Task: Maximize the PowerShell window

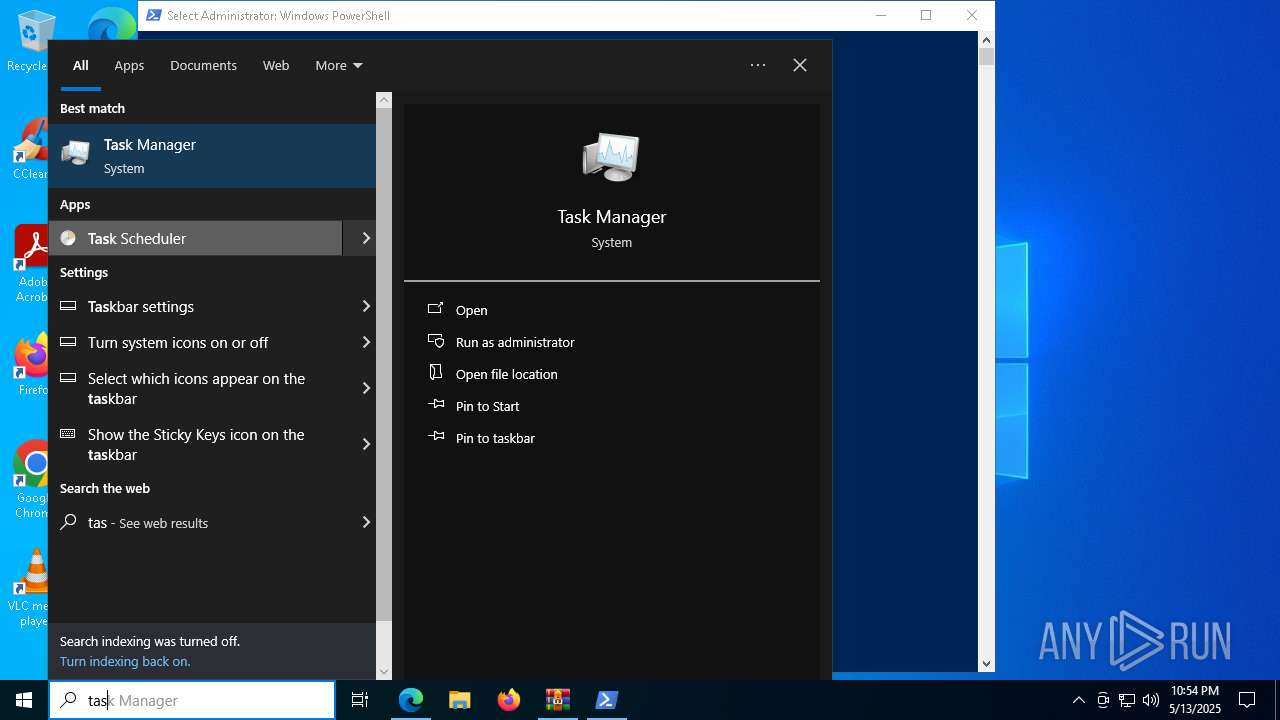Action: (926, 15)
